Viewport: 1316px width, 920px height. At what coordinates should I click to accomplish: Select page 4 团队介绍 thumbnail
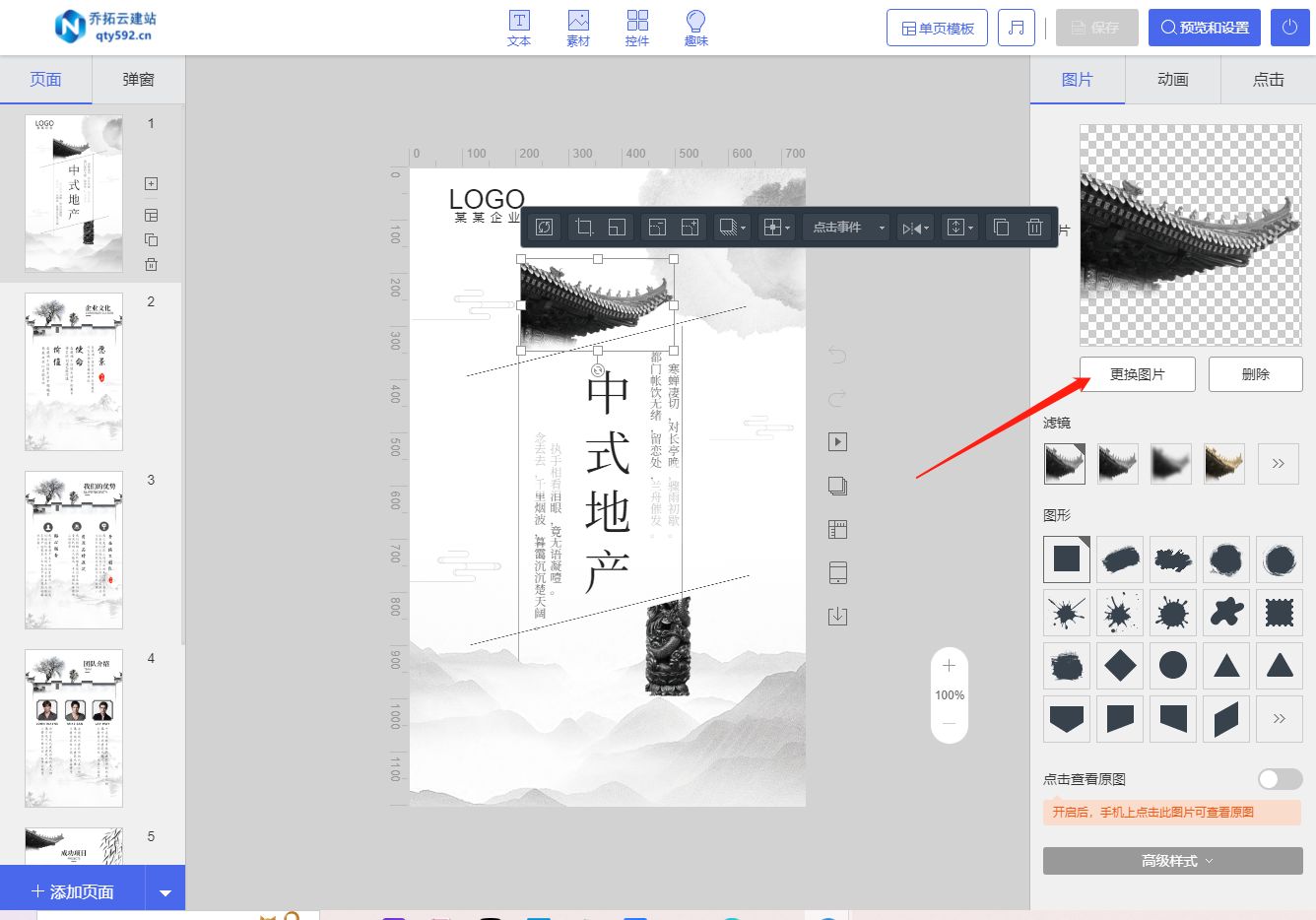click(x=74, y=728)
